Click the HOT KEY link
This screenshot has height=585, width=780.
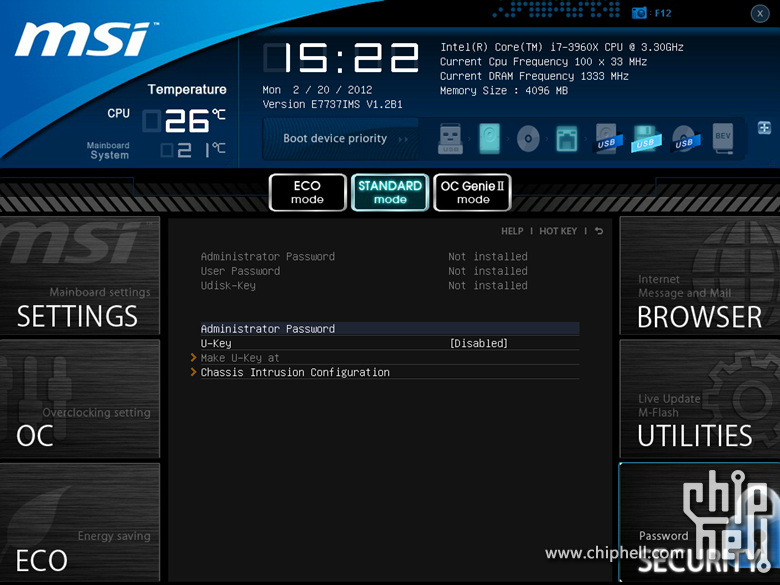coord(558,231)
